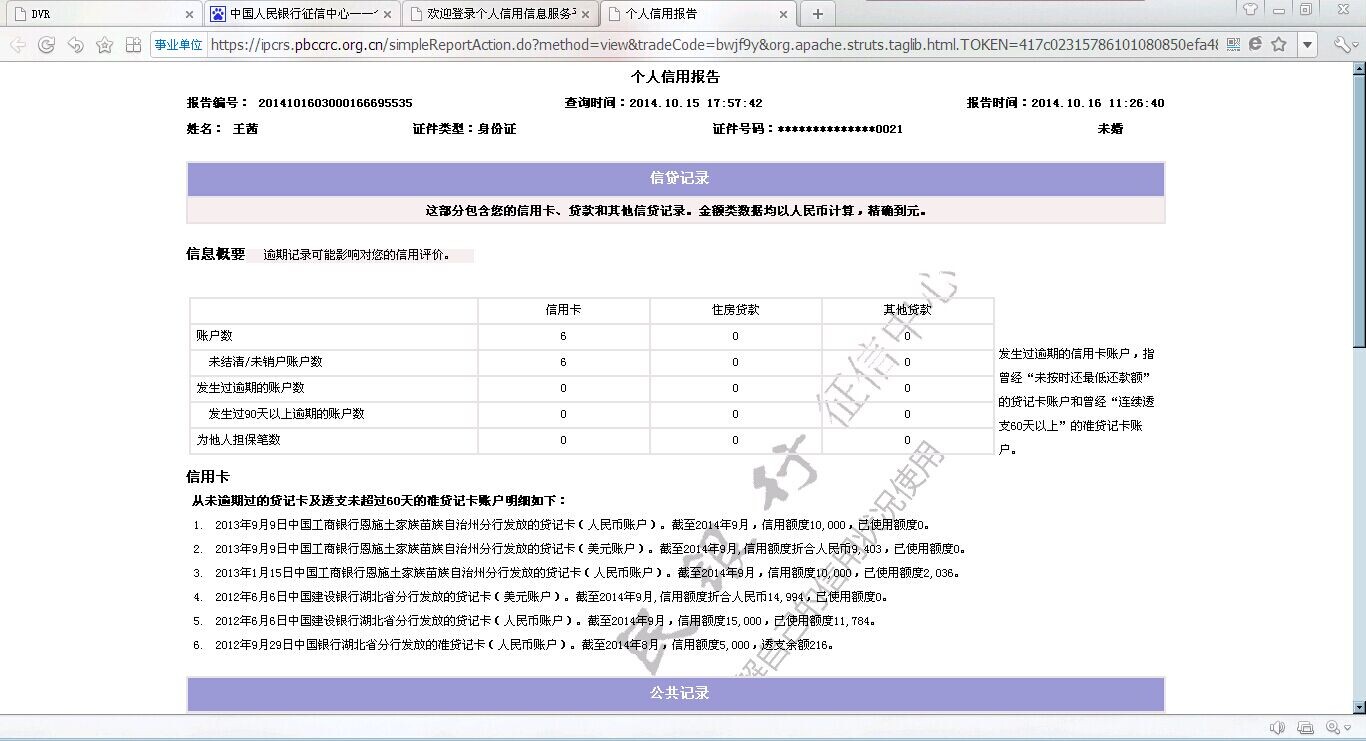The image size is (1366, 741).
Task: Bookmark this page using address bar star
Action: pyautogui.click(x=1278, y=45)
